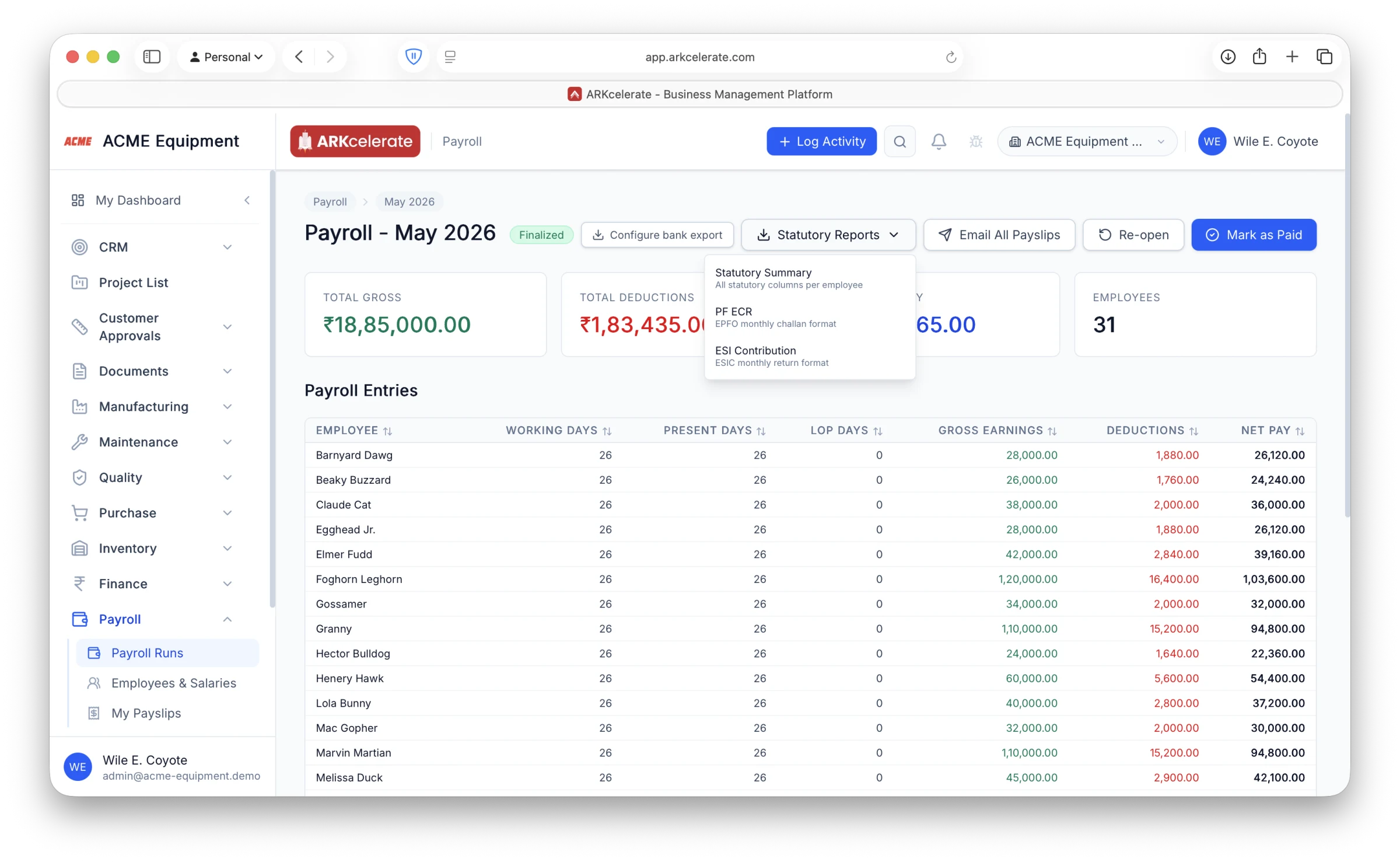This screenshot has height=862, width=1400.
Task: Open notifications bell icon
Action: pyautogui.click(x=939, y=141)
